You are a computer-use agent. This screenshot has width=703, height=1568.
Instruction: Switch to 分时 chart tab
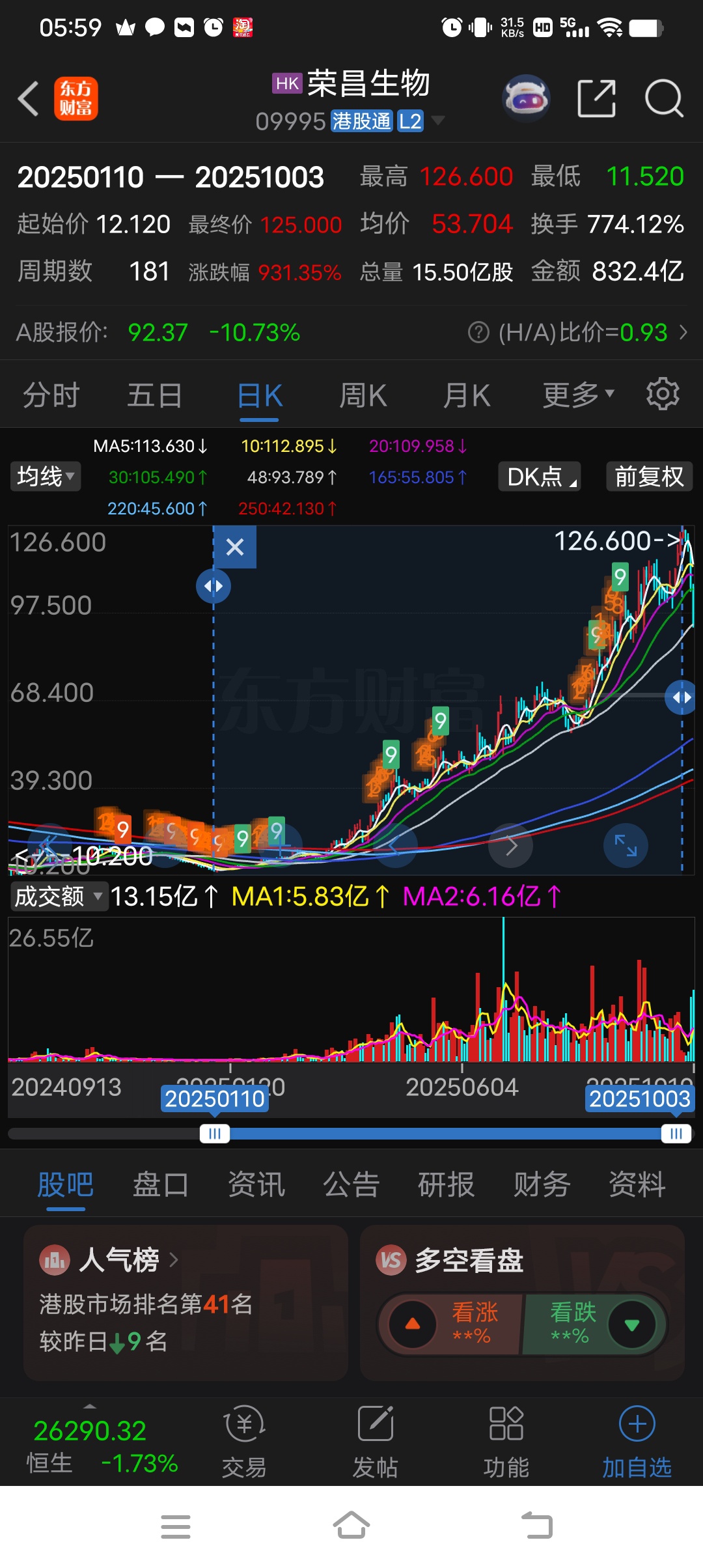coord(51,395)
